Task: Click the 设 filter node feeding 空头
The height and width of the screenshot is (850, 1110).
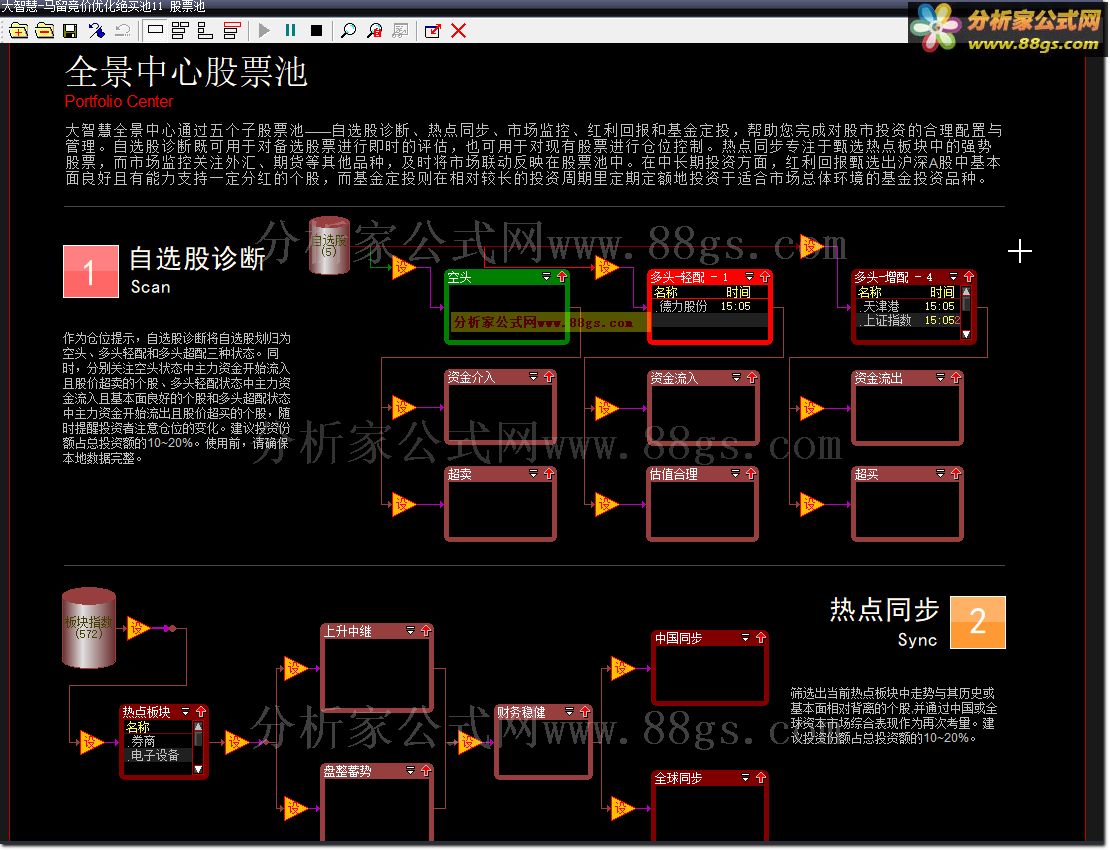Action: [x=403, y=268]
